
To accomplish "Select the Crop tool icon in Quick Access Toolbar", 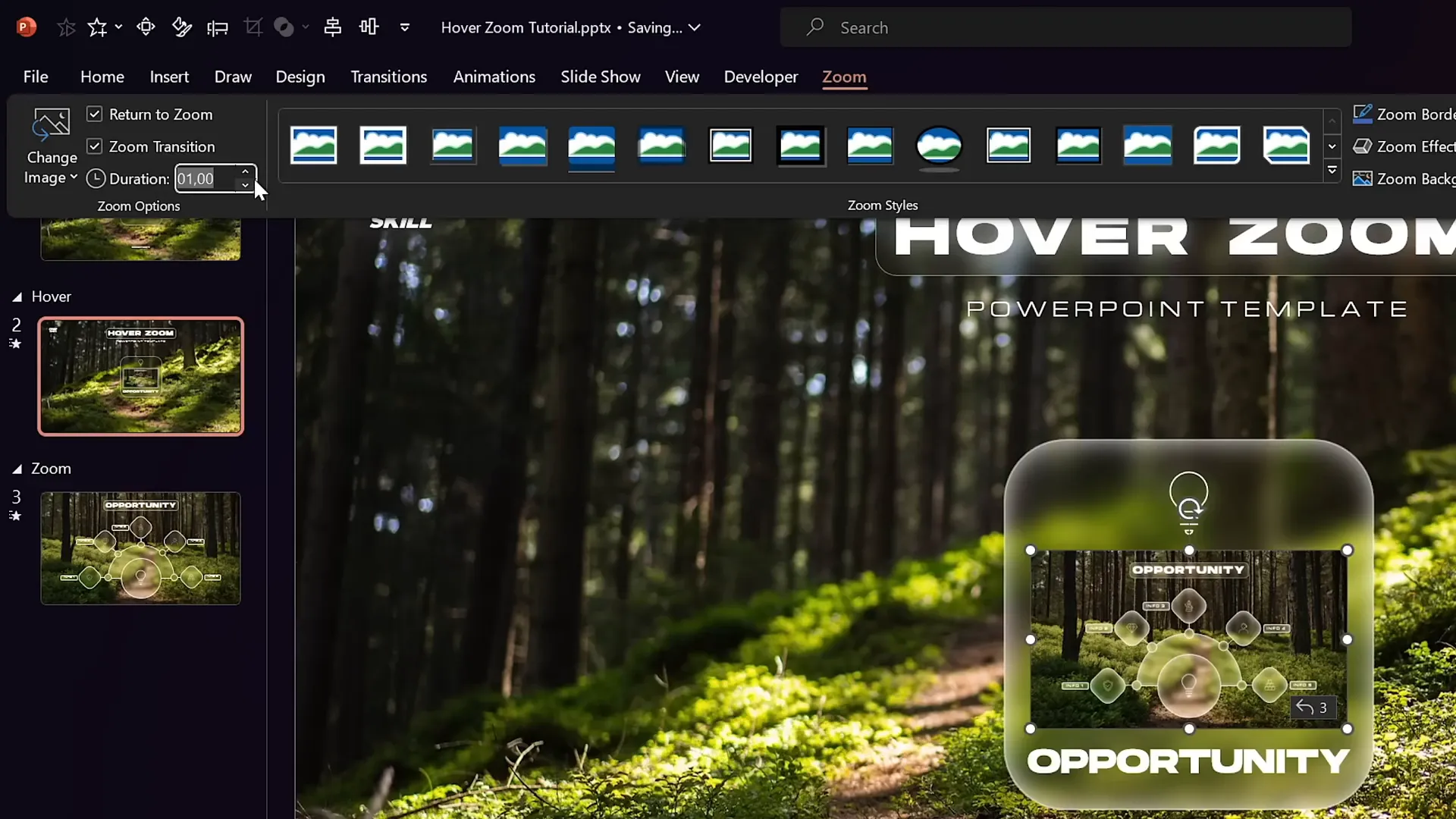I will pyautogui.click(x=254, y=27).
